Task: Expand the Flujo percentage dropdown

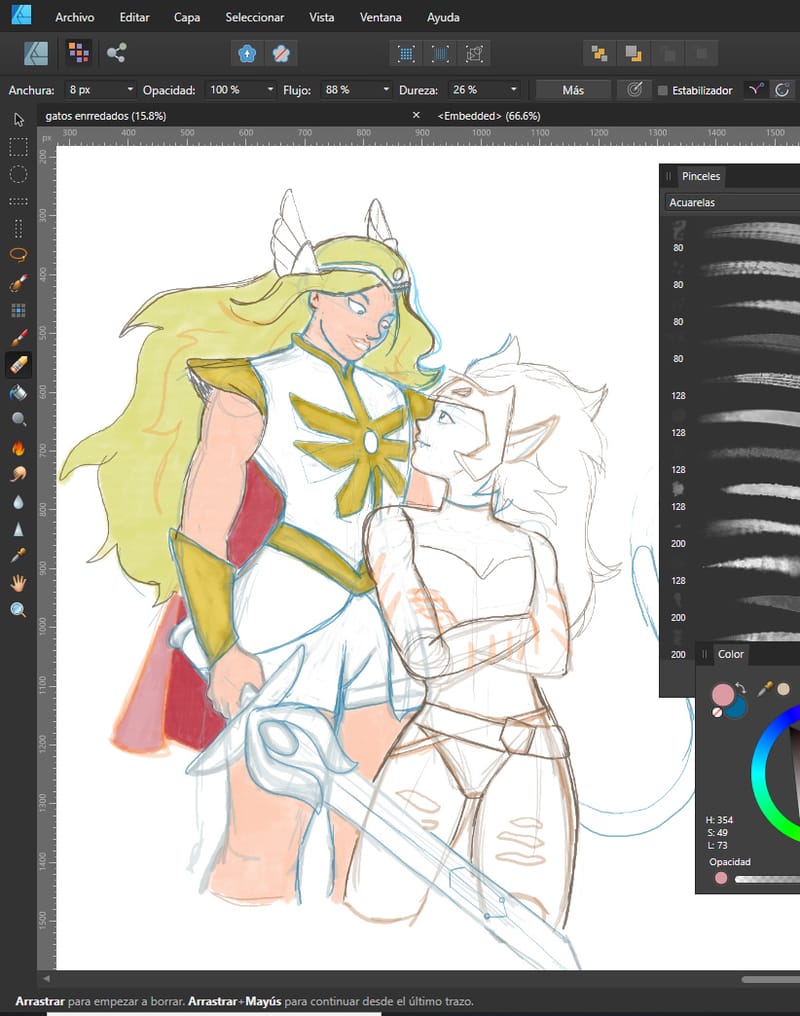Action: click(386, 90)
